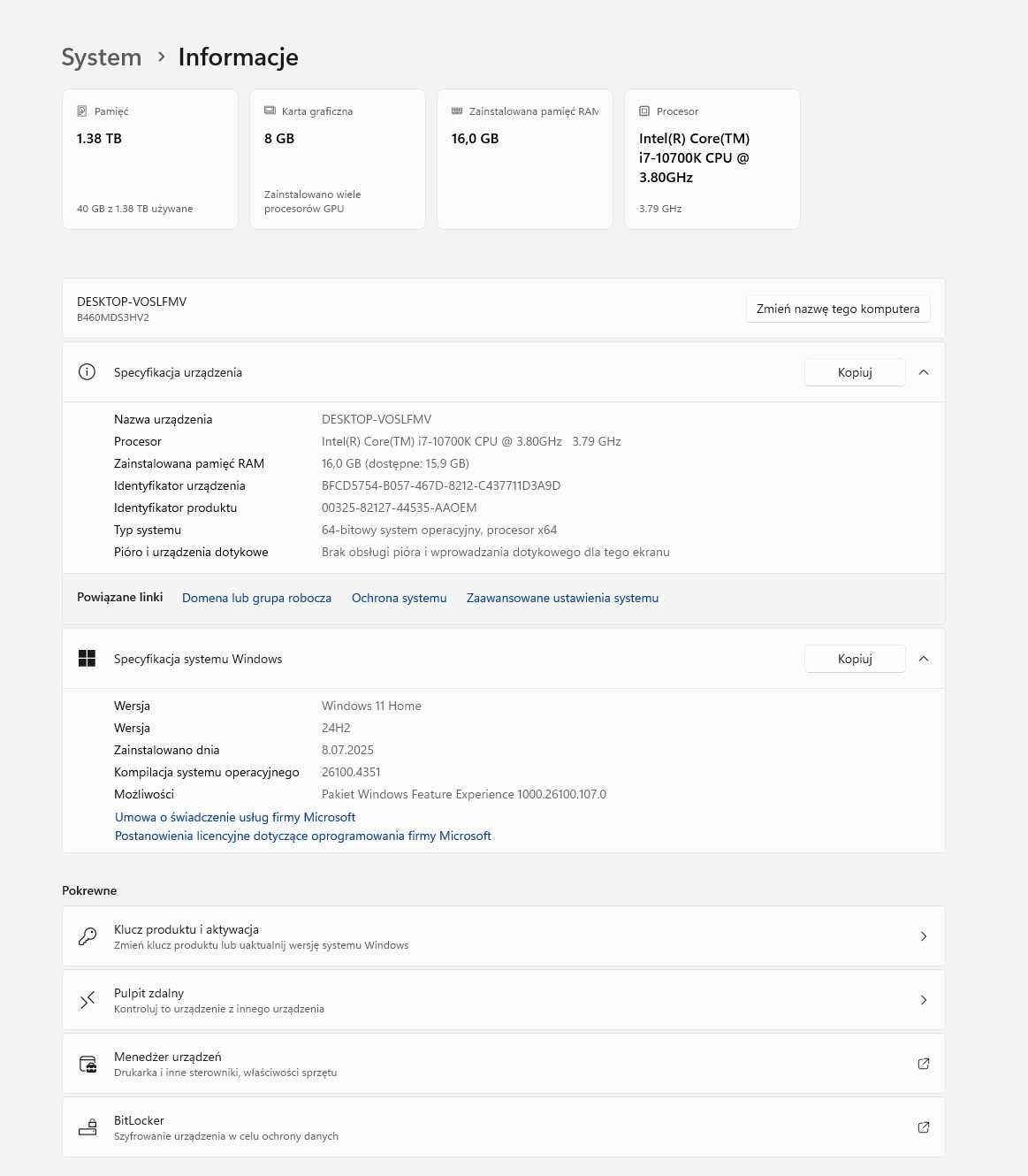
Task: Open the Procesor i7-10700K card
Action: coord(712,159)
